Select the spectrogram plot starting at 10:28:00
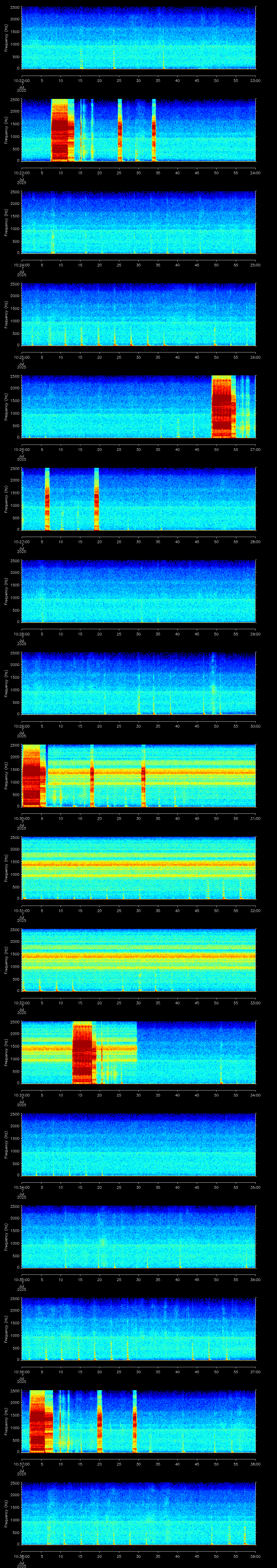This screenshot has height=1568, width=277. [138, 591]
